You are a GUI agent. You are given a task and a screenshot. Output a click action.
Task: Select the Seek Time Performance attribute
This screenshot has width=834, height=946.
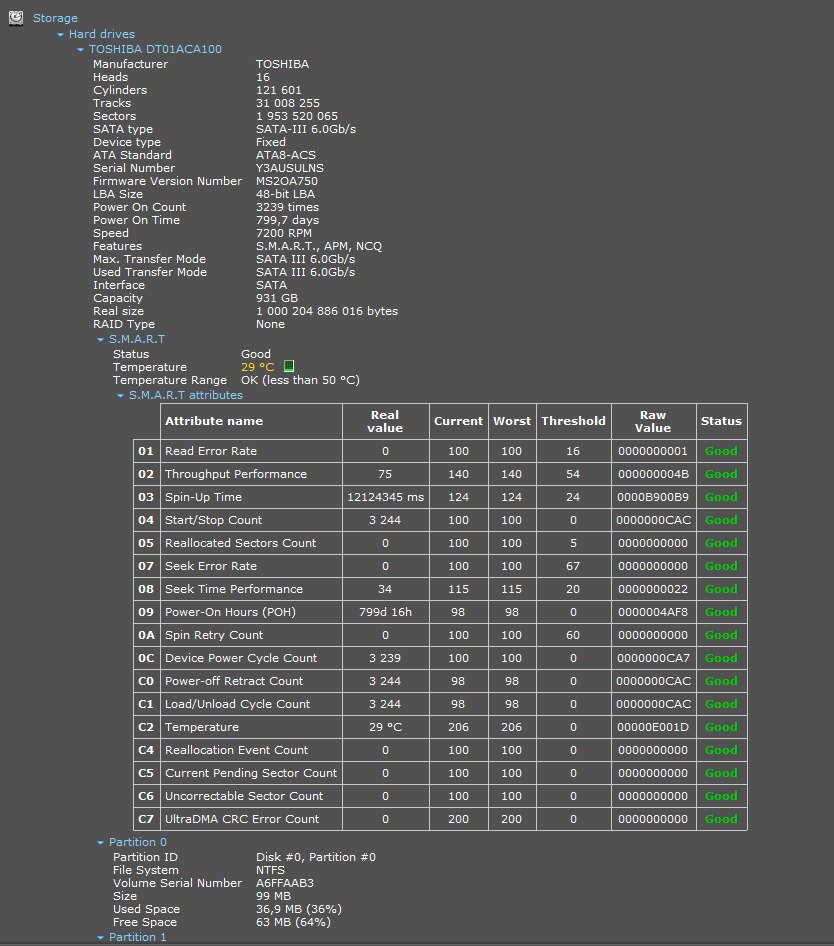pos(234,589)
